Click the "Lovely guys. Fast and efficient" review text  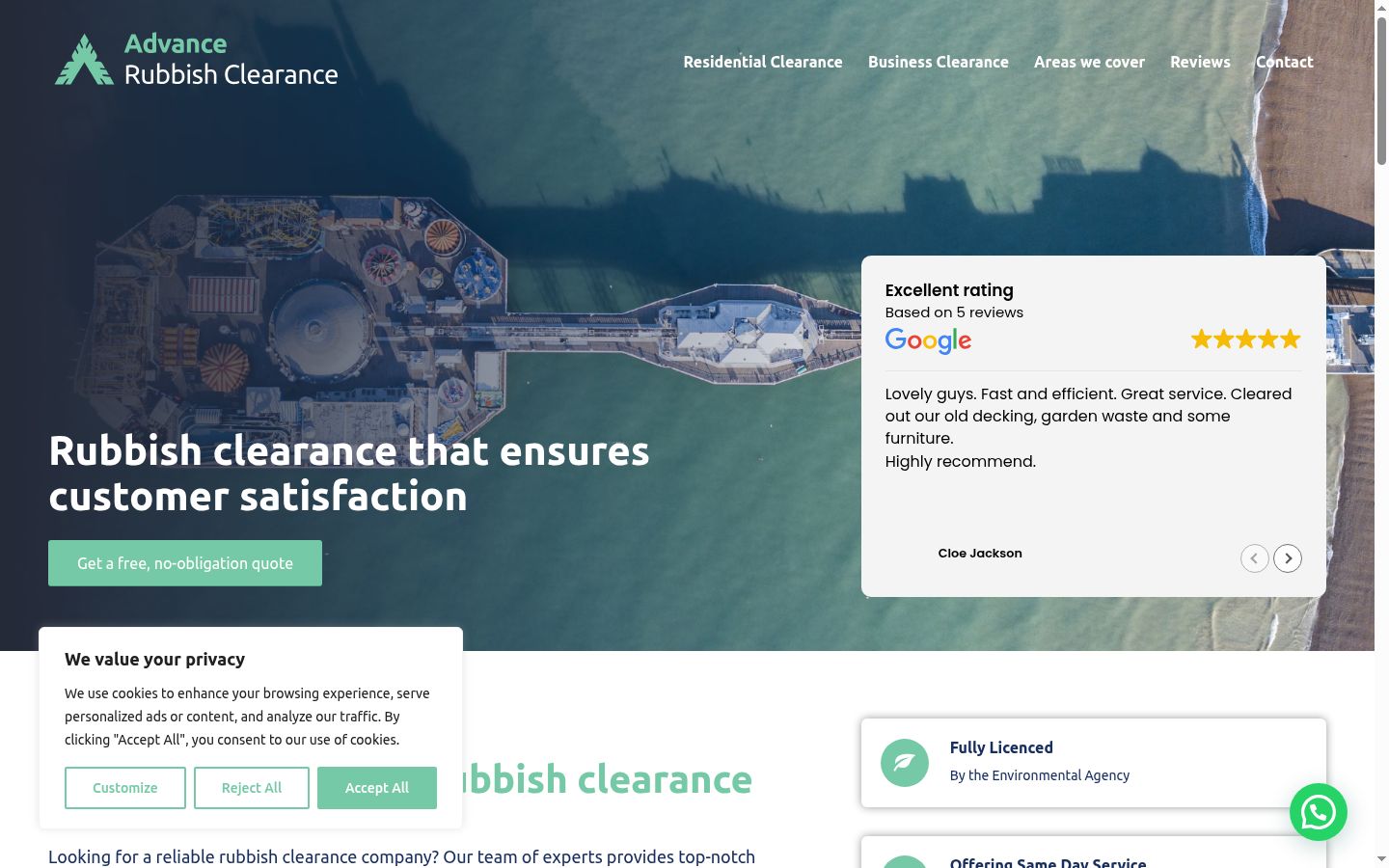(1088, 427)
